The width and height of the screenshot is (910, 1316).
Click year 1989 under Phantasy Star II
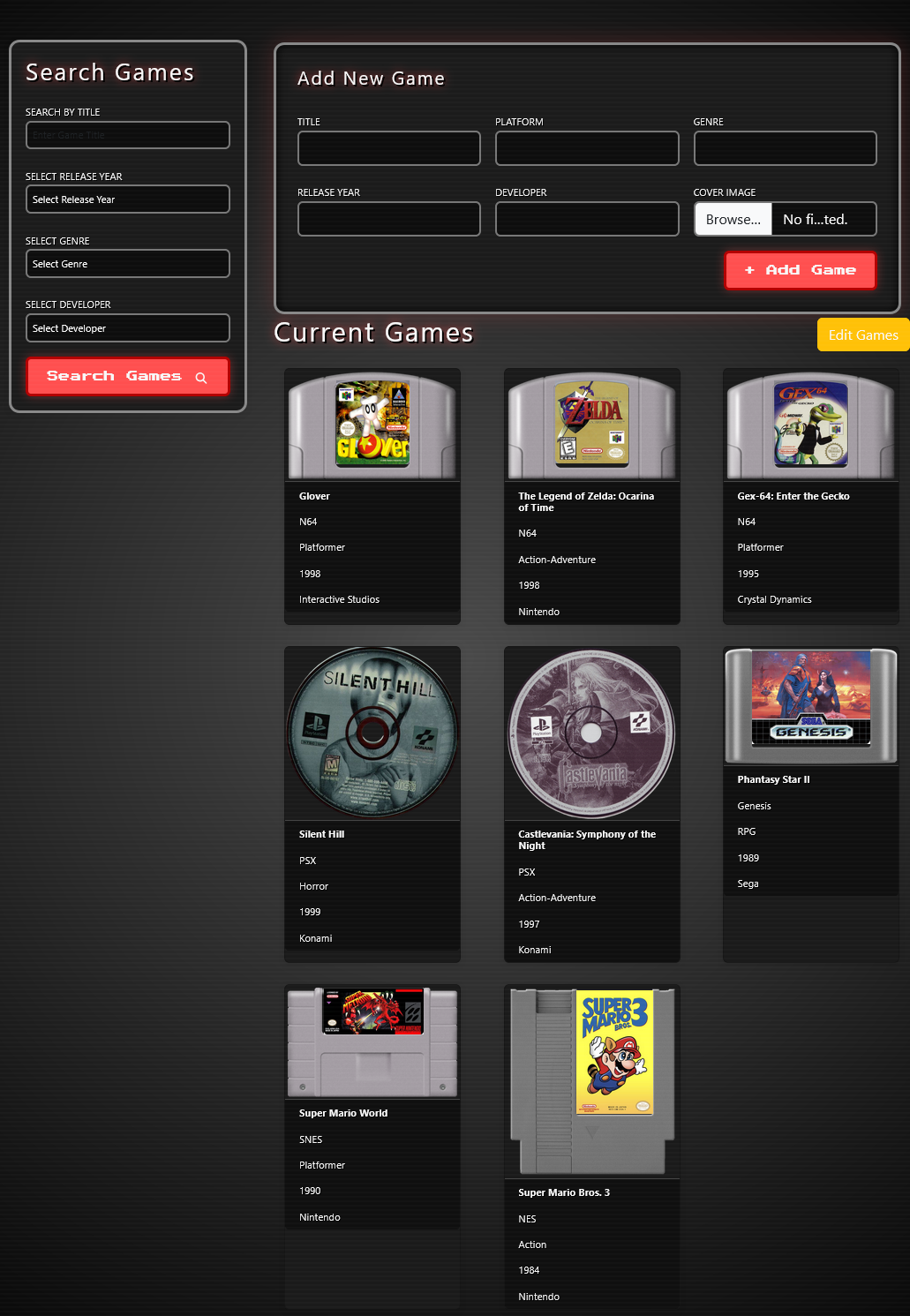click(748, 858)
